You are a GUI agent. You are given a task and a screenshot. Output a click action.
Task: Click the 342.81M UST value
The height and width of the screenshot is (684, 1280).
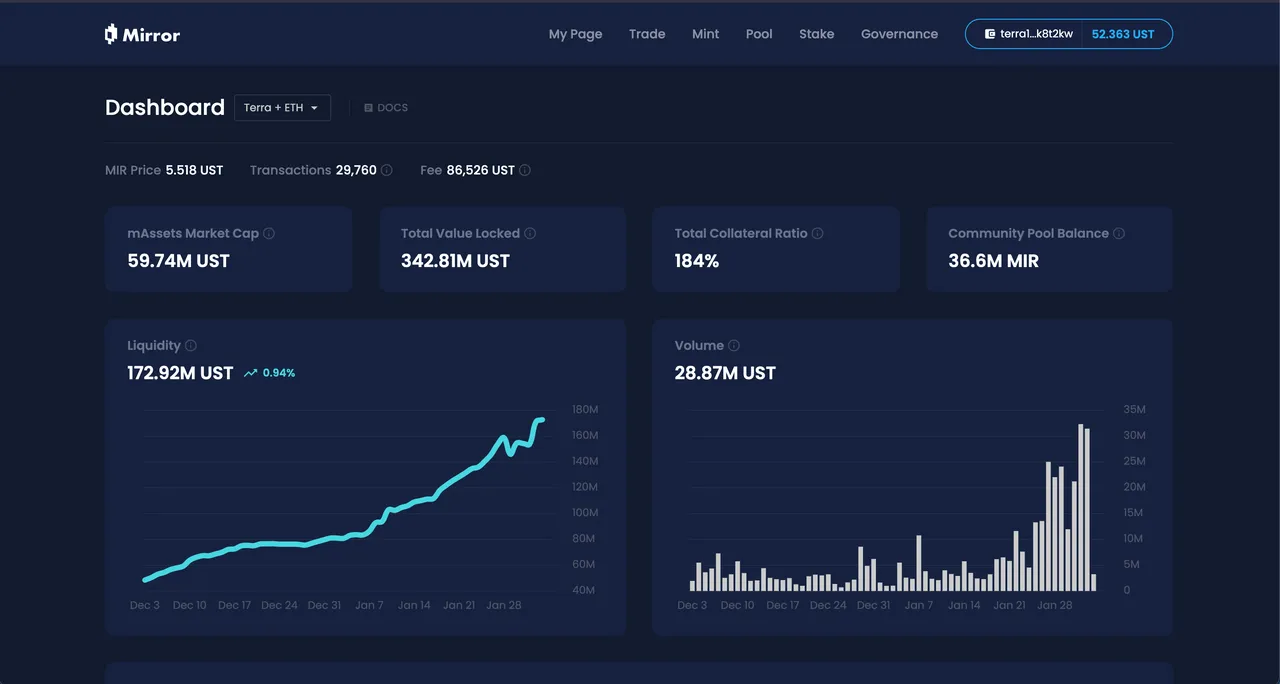point(455,261)
